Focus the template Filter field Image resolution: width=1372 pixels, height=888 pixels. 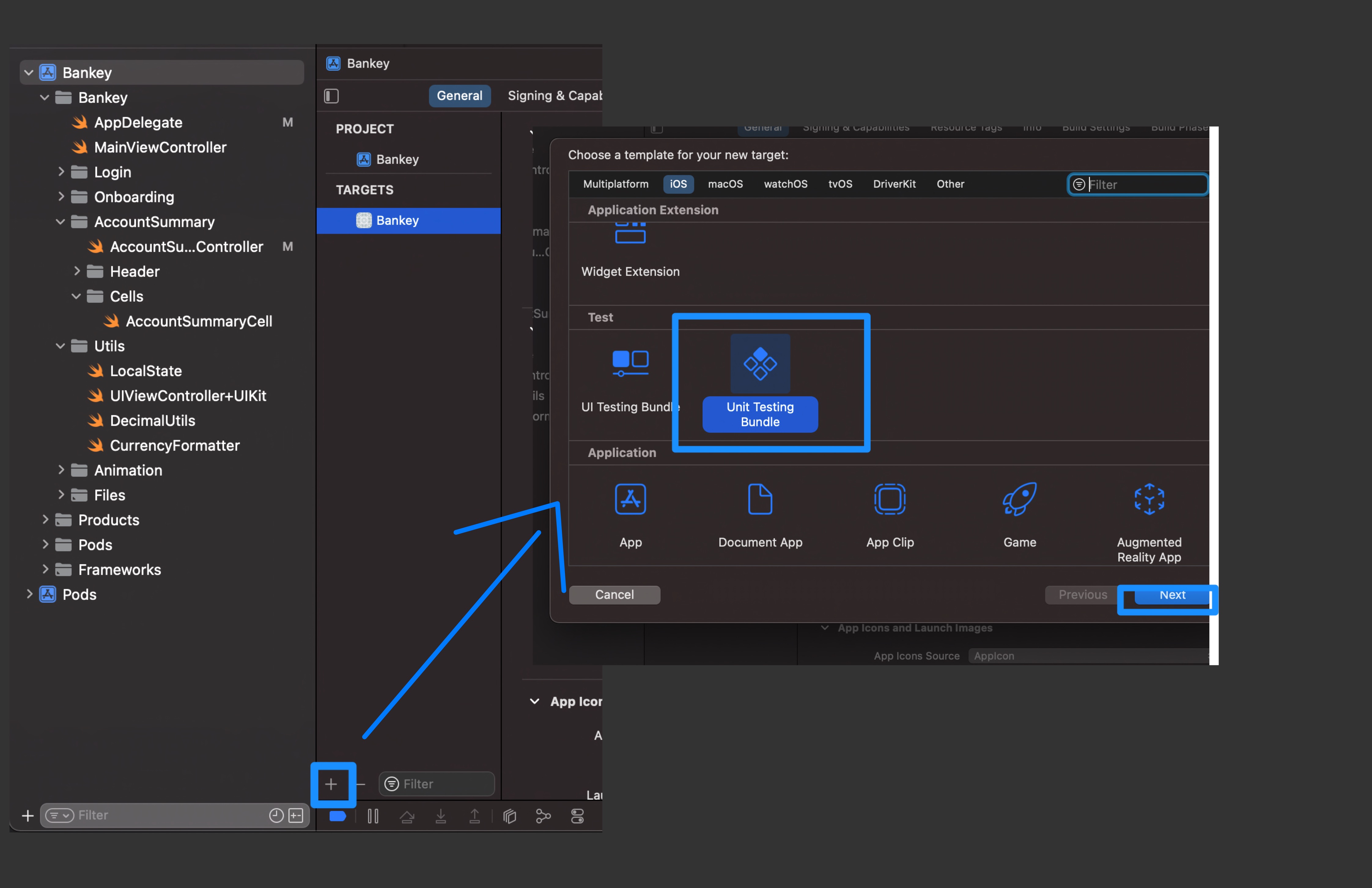pos(1138,184)
